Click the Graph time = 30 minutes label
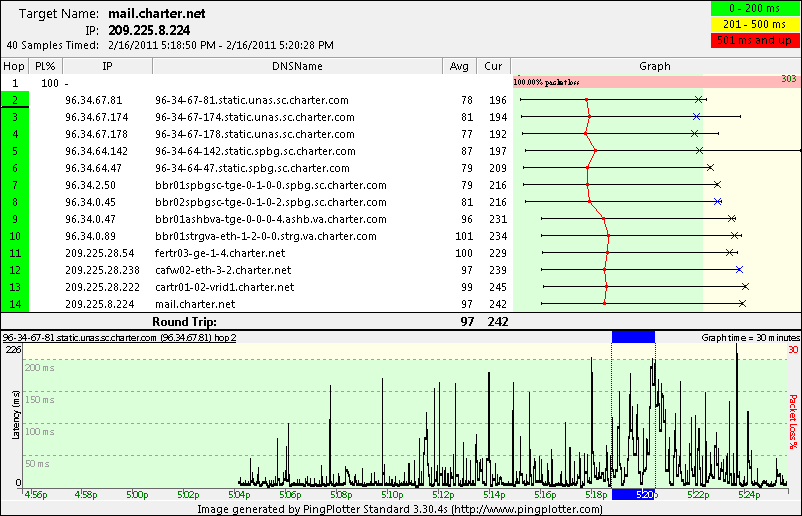The width and height of the screenshot is (802, 516). click(x=743, y=338)
